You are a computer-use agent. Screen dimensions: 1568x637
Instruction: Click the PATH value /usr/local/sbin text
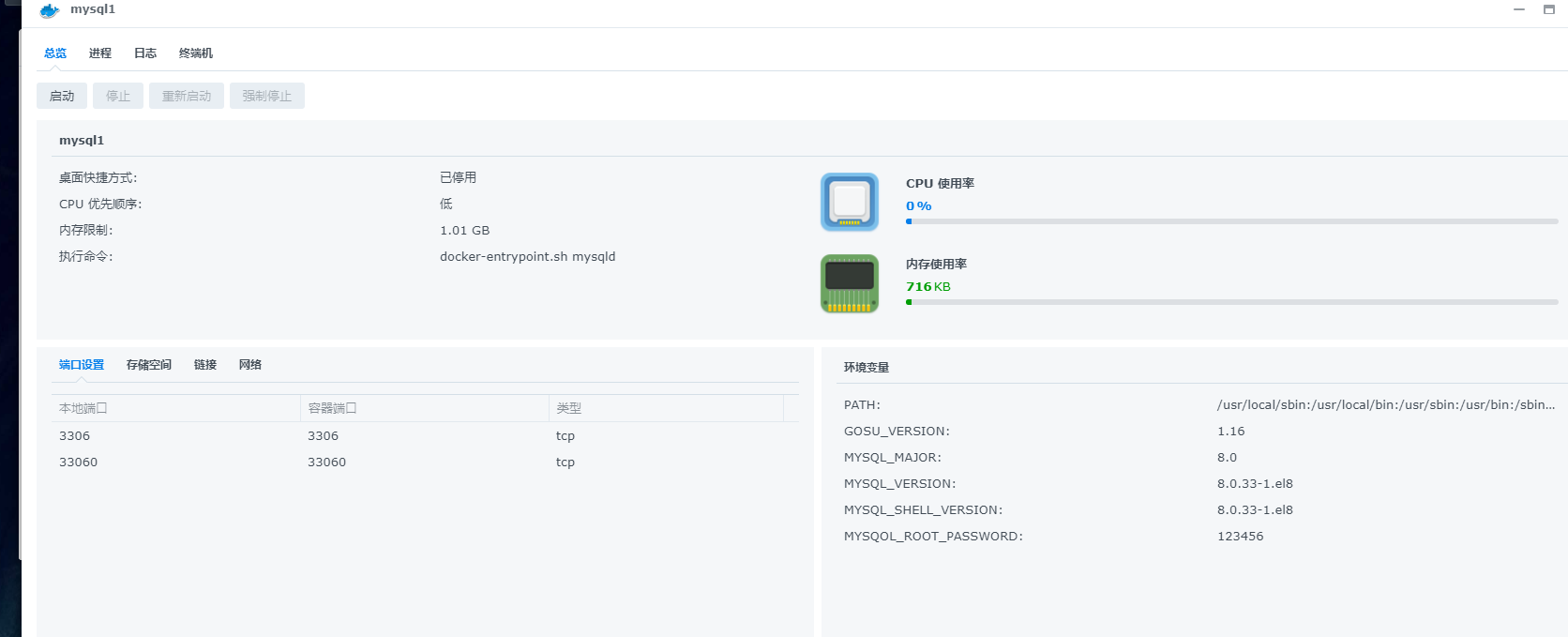point(1386,405)
